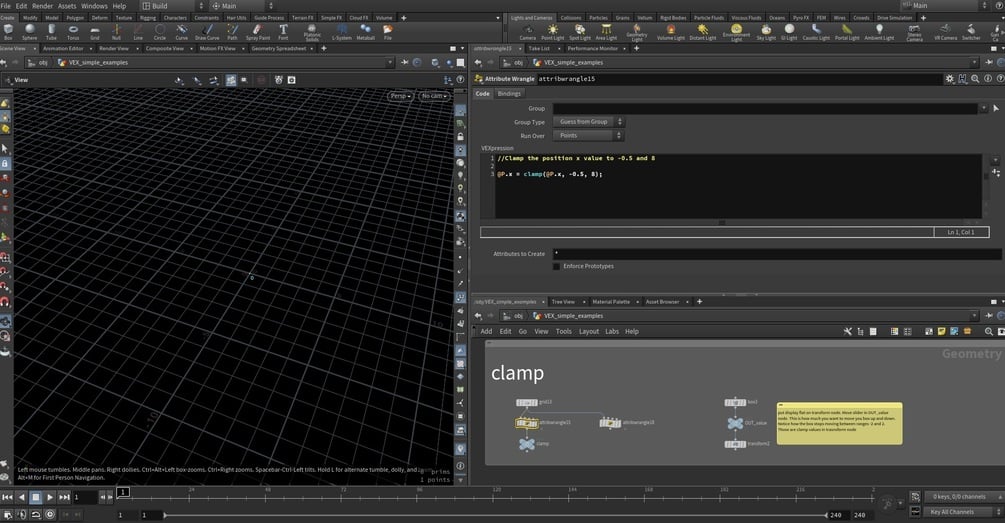Click the Key All Channels button
Viewport: 1005px width, 523px height.
[x=950, y=512]
